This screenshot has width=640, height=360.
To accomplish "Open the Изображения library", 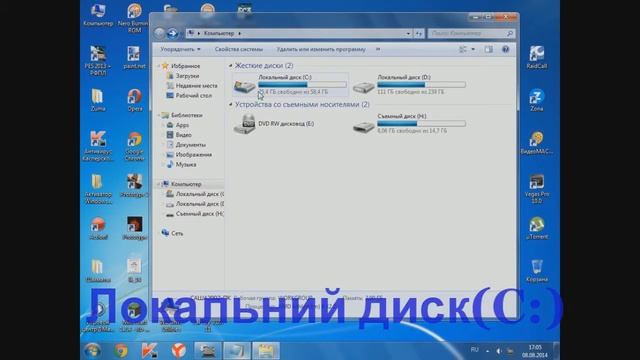I will point(193,155).
